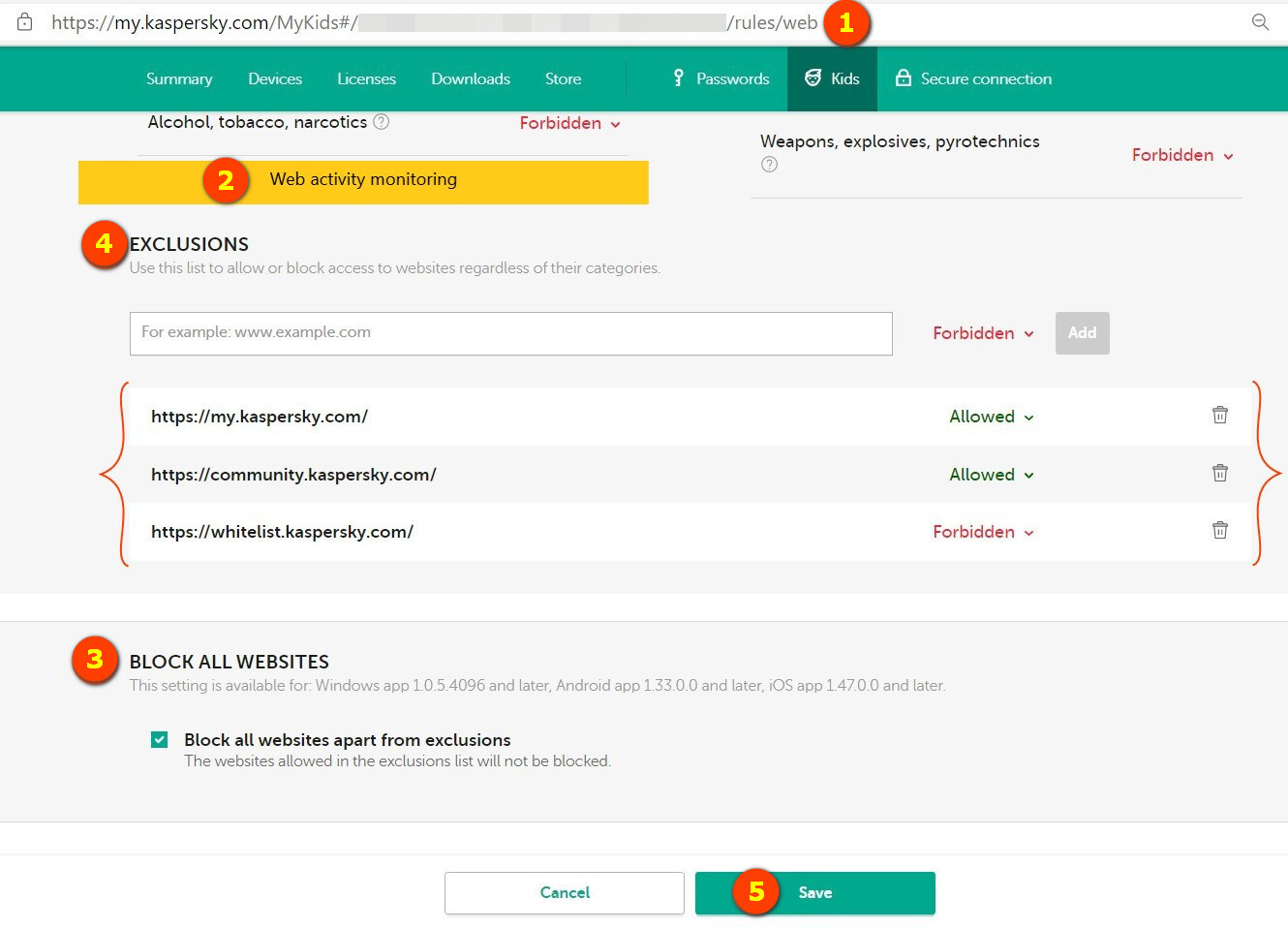Click the https://community.kaspersky.com/ exclusion entry

[x=293, y=475]
